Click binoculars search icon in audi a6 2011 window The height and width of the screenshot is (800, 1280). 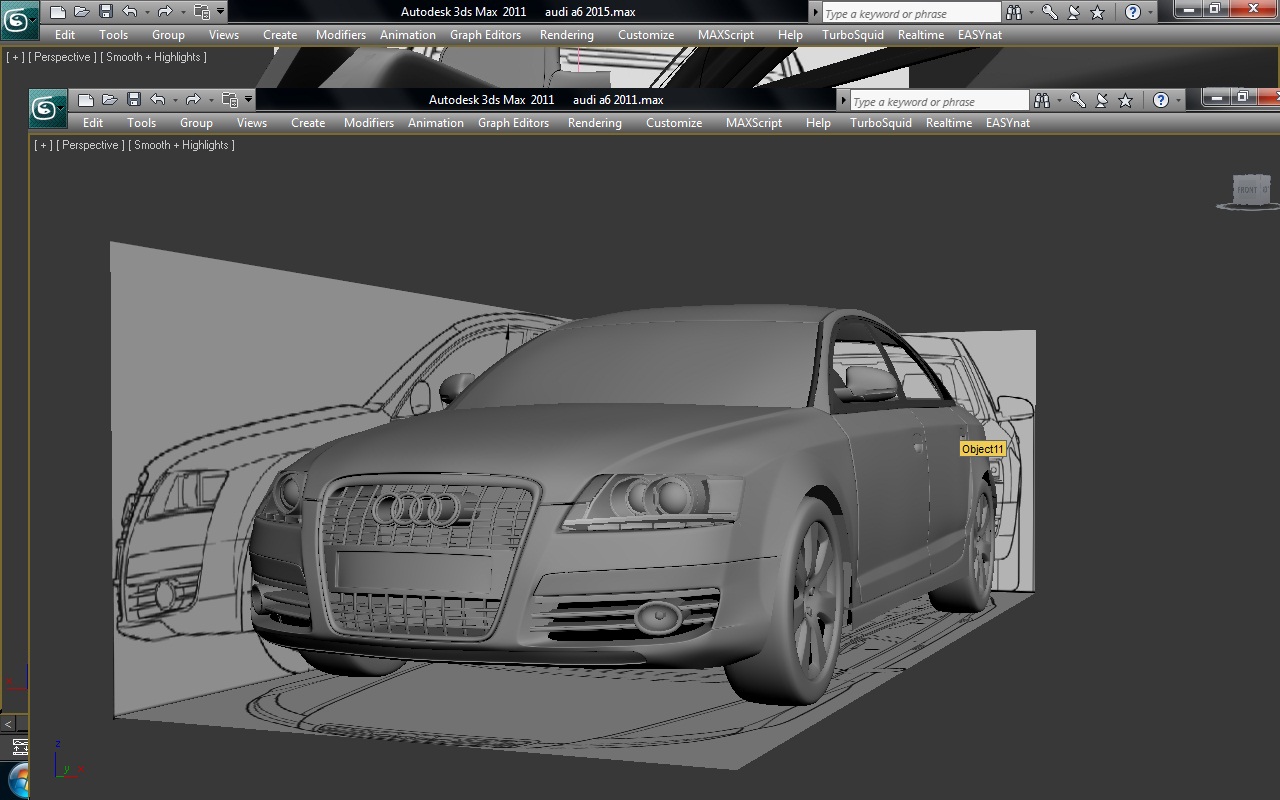[x=1042, y=100]
